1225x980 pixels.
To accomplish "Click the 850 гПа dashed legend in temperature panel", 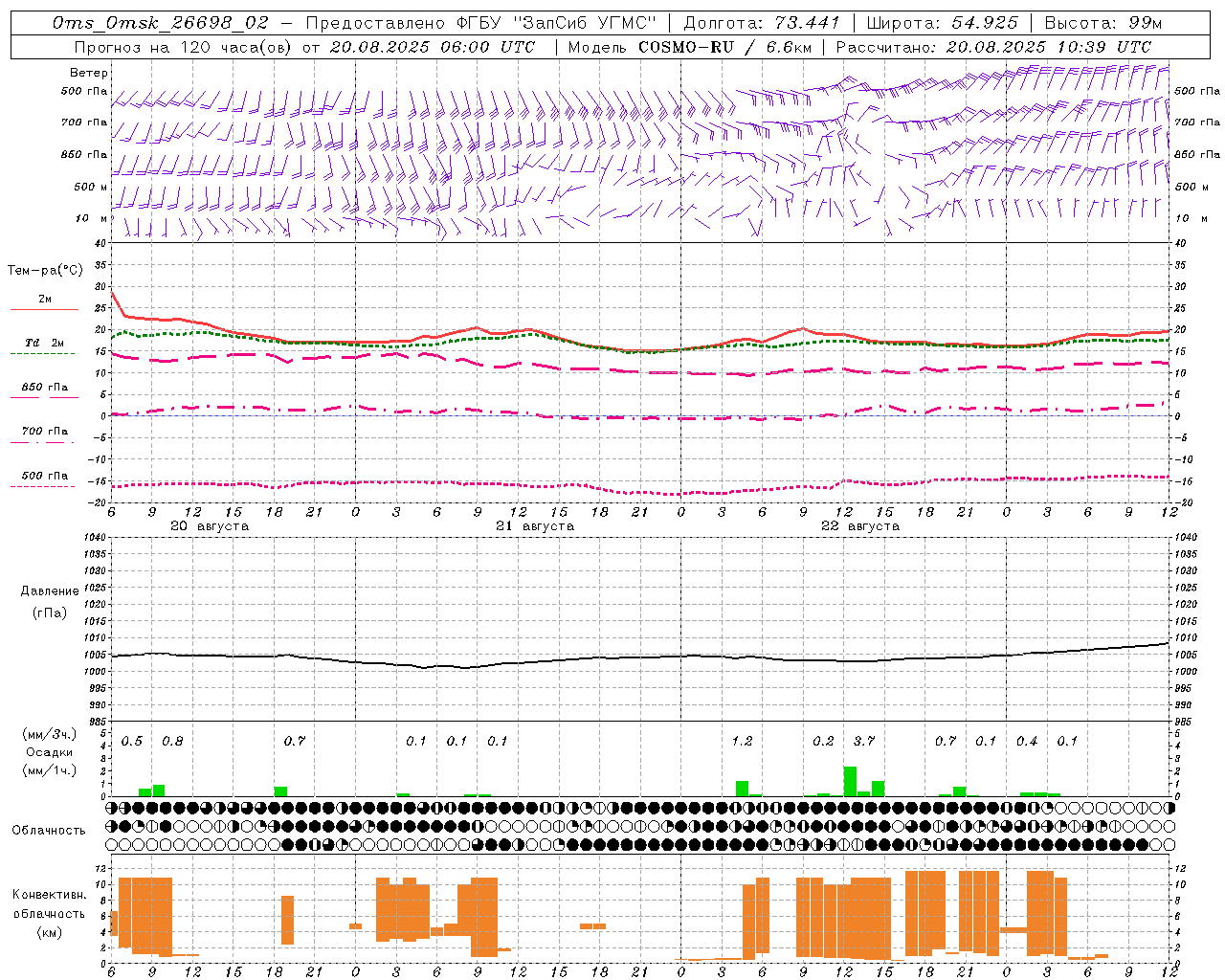I will tap(44, 396).
